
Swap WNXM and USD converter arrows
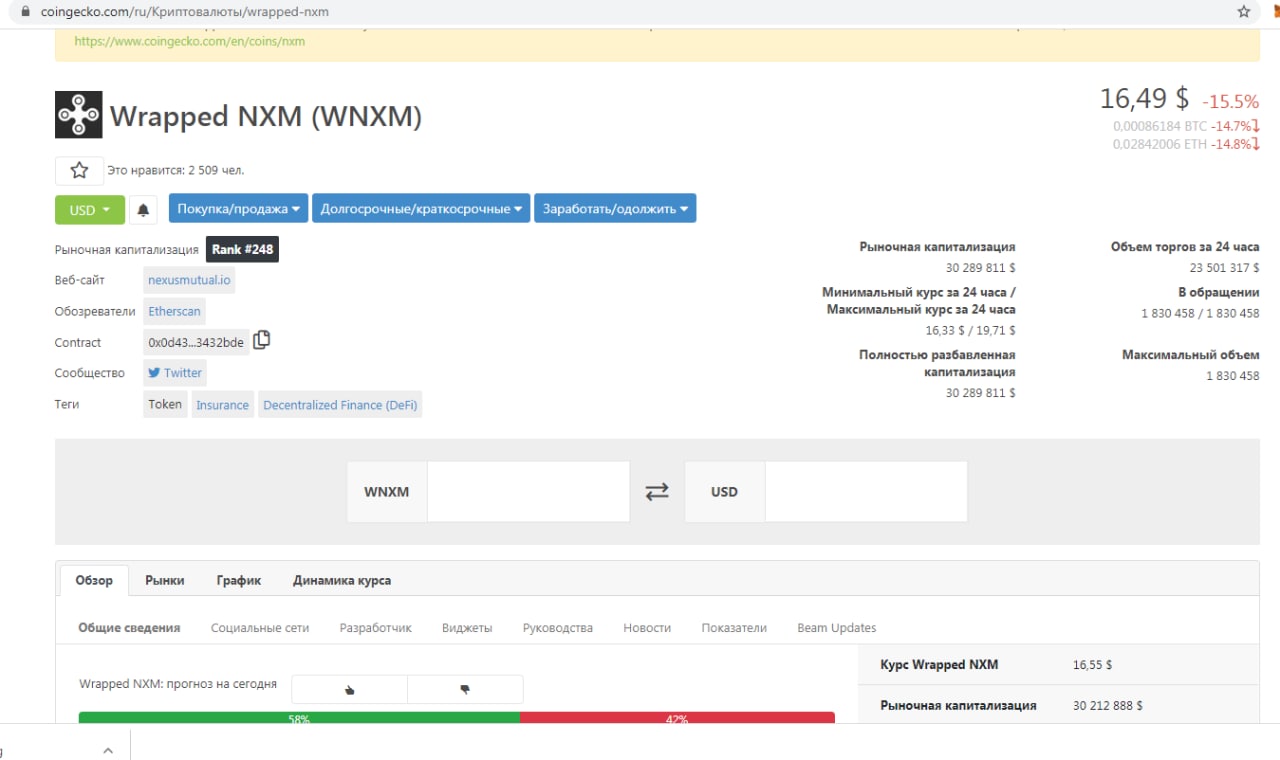coord(657,491)
